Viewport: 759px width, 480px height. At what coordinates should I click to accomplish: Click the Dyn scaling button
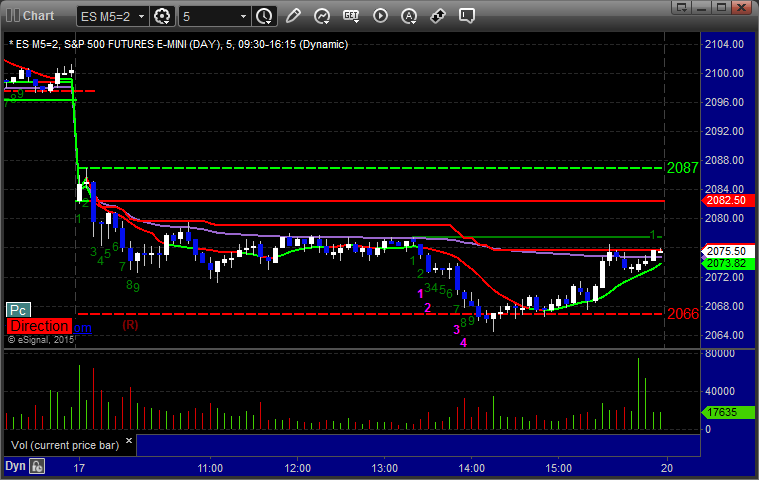[x=15, y=466]
